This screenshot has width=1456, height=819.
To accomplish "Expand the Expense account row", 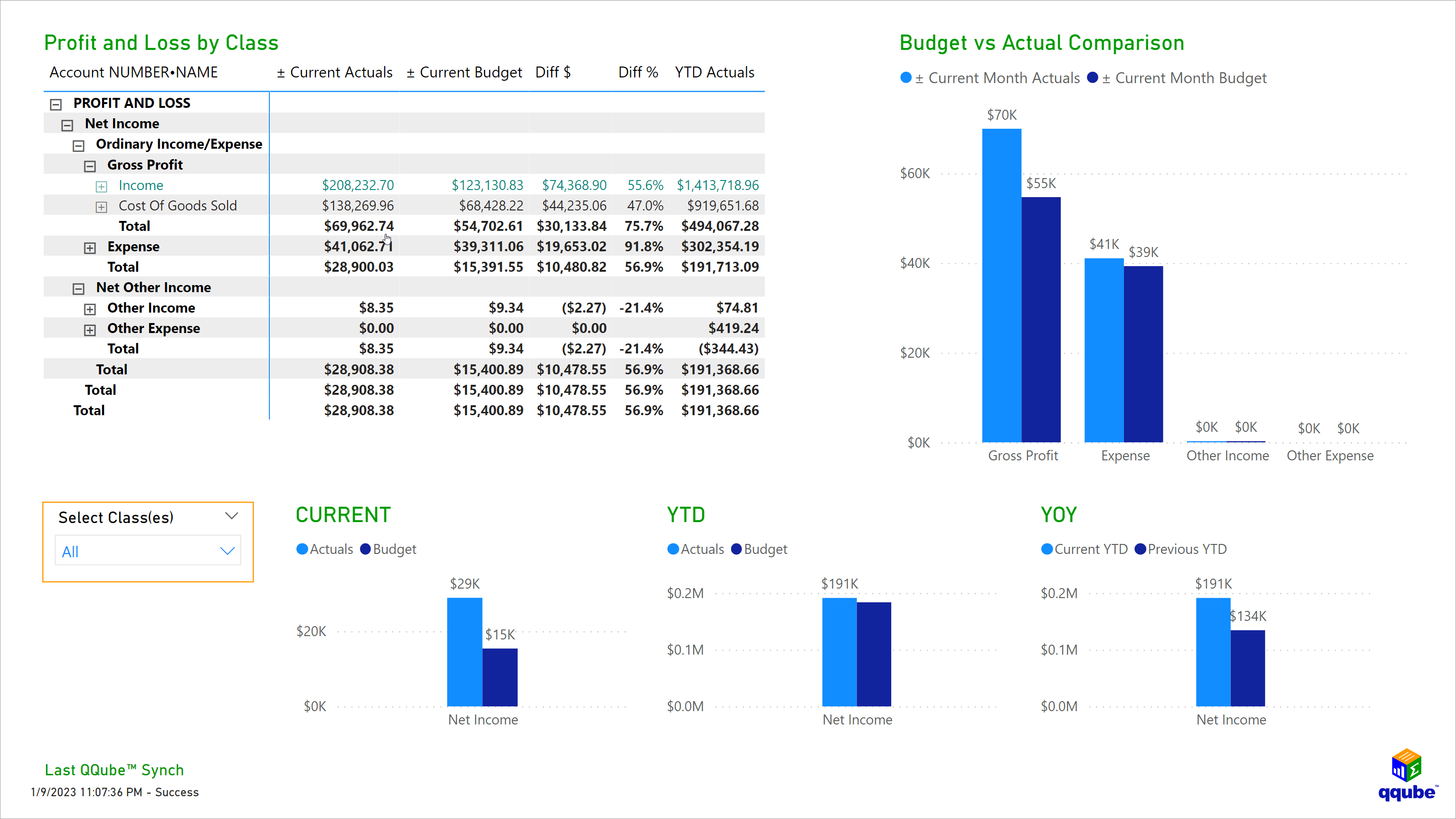I will tap(89, 247).
